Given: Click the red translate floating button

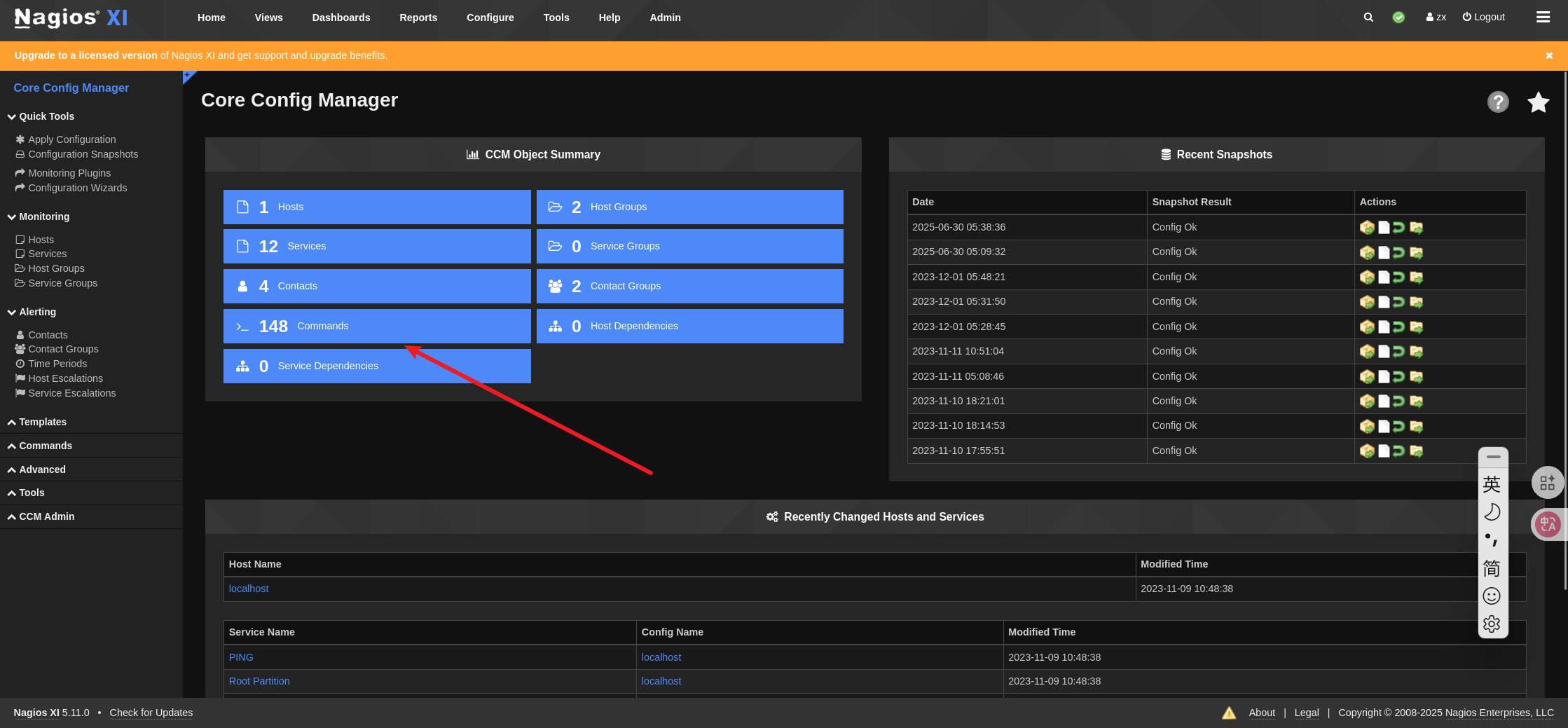Looking at the screenshot, I should 1548,524.
